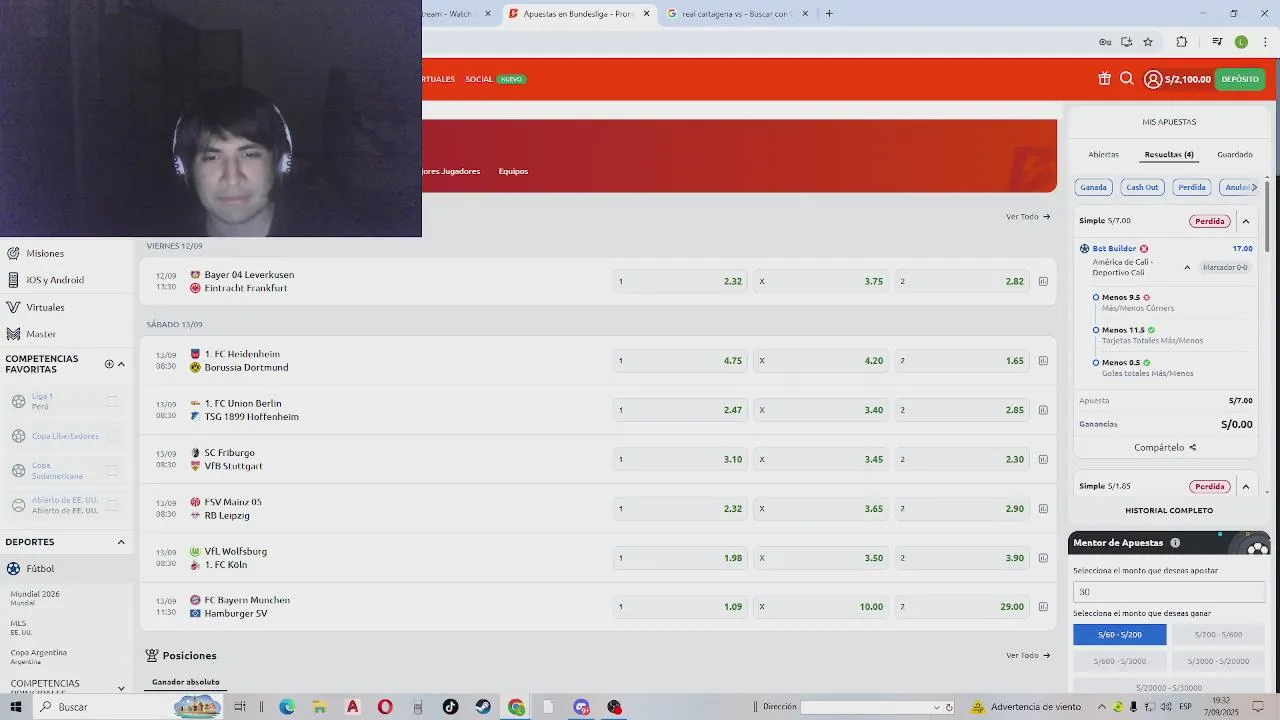Bet on draw at 10.00 for Bayern match
This screenshot has height=720, width=1280.
[x=821, y=607]
